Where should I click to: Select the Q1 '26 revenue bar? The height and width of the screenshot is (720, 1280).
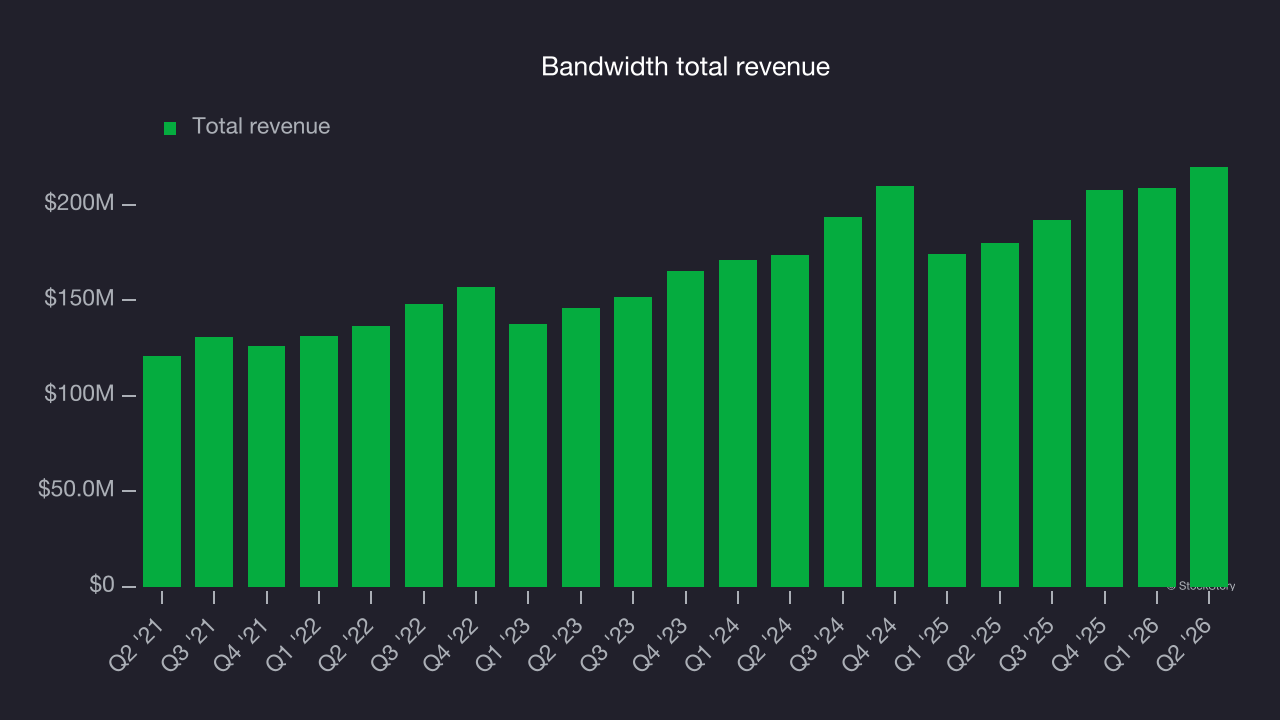tap(1157, 387)
